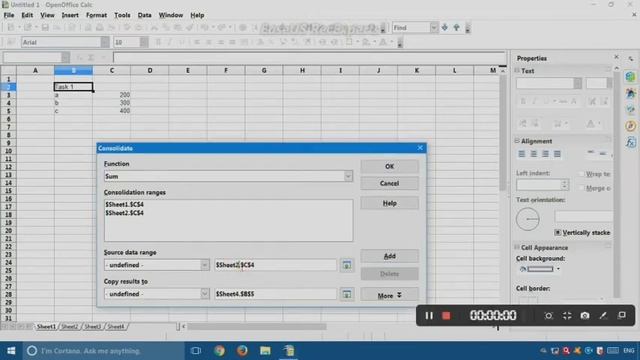The width and height of the screenshot is (640, 360).
Task: Click Help in Consolidate dialog
Action: [389, 203]
